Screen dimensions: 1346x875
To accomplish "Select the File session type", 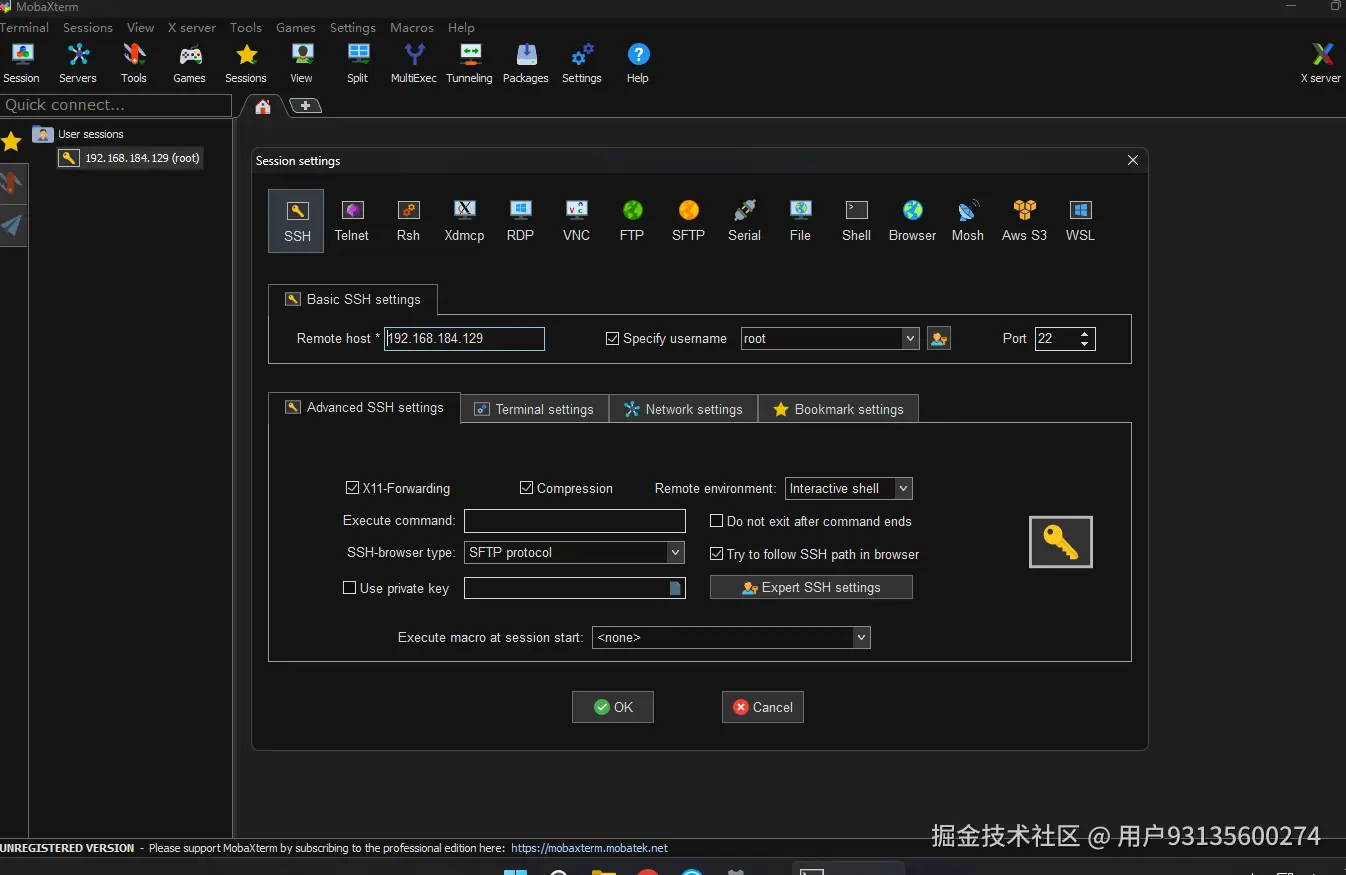I will (x=800, y=221).
